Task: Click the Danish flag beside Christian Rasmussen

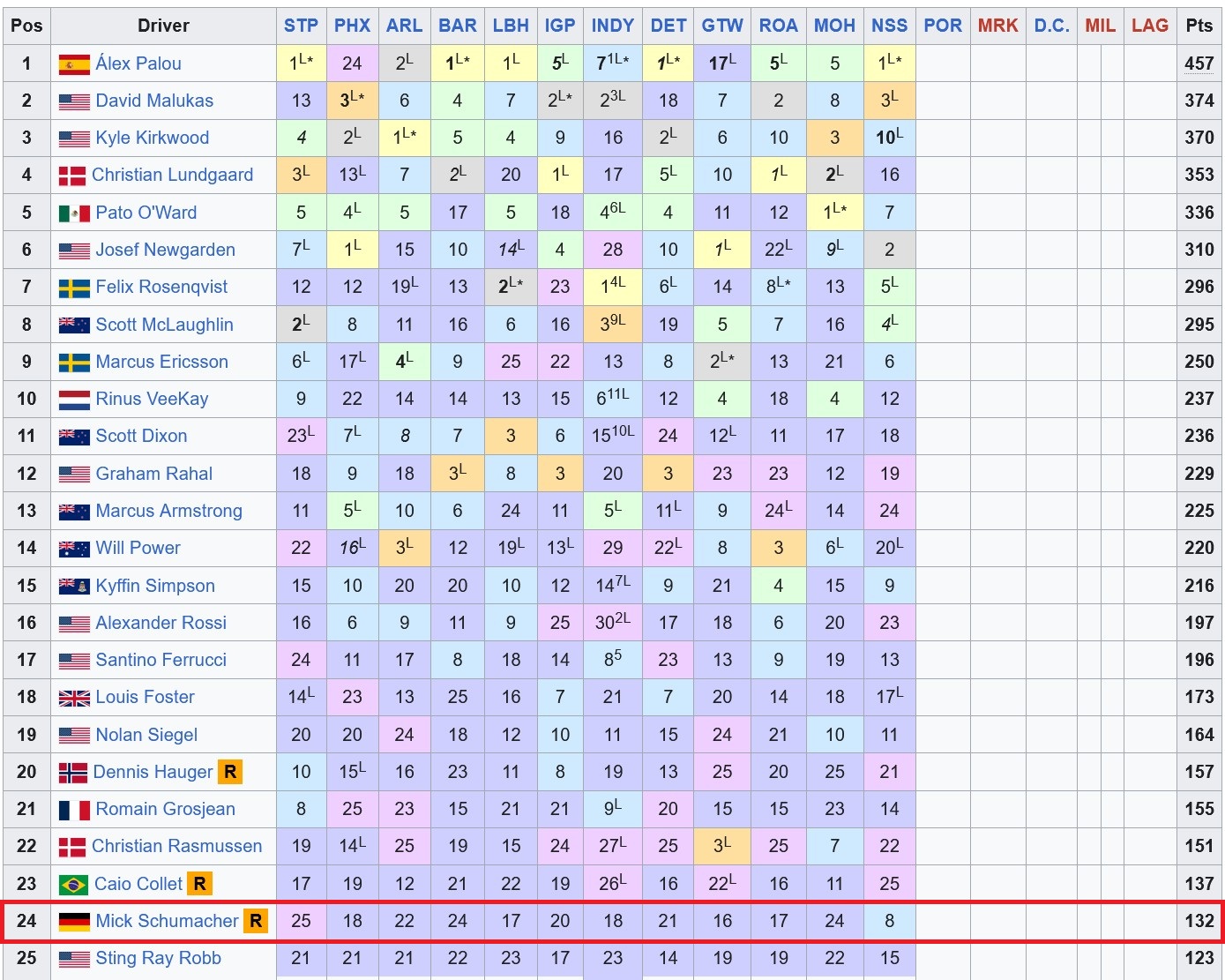Action: (72, 847)
